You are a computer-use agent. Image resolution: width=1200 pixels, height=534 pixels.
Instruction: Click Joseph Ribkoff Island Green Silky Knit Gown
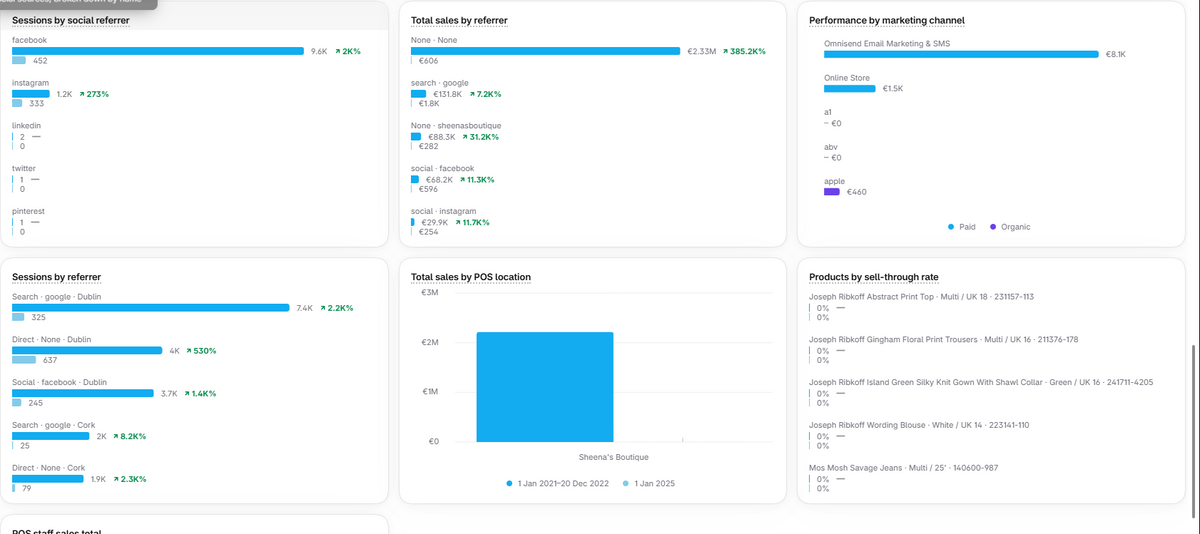tap(981, 383)
